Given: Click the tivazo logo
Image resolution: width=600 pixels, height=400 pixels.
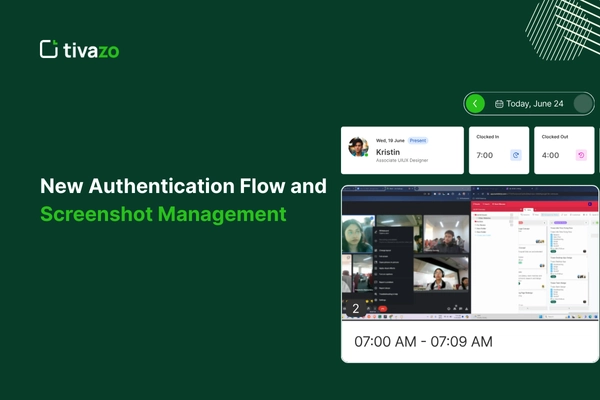Looking at the screenshot, I should click(79, 50).
